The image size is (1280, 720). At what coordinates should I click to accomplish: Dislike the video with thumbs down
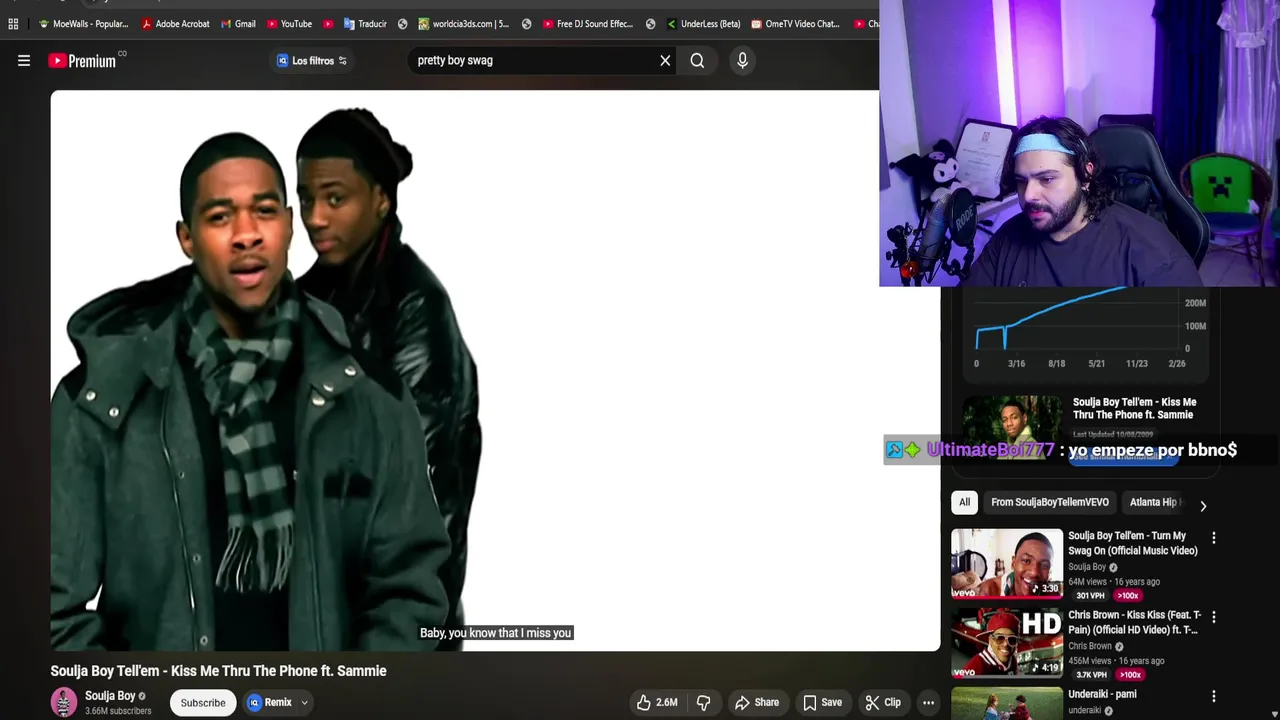703,702
